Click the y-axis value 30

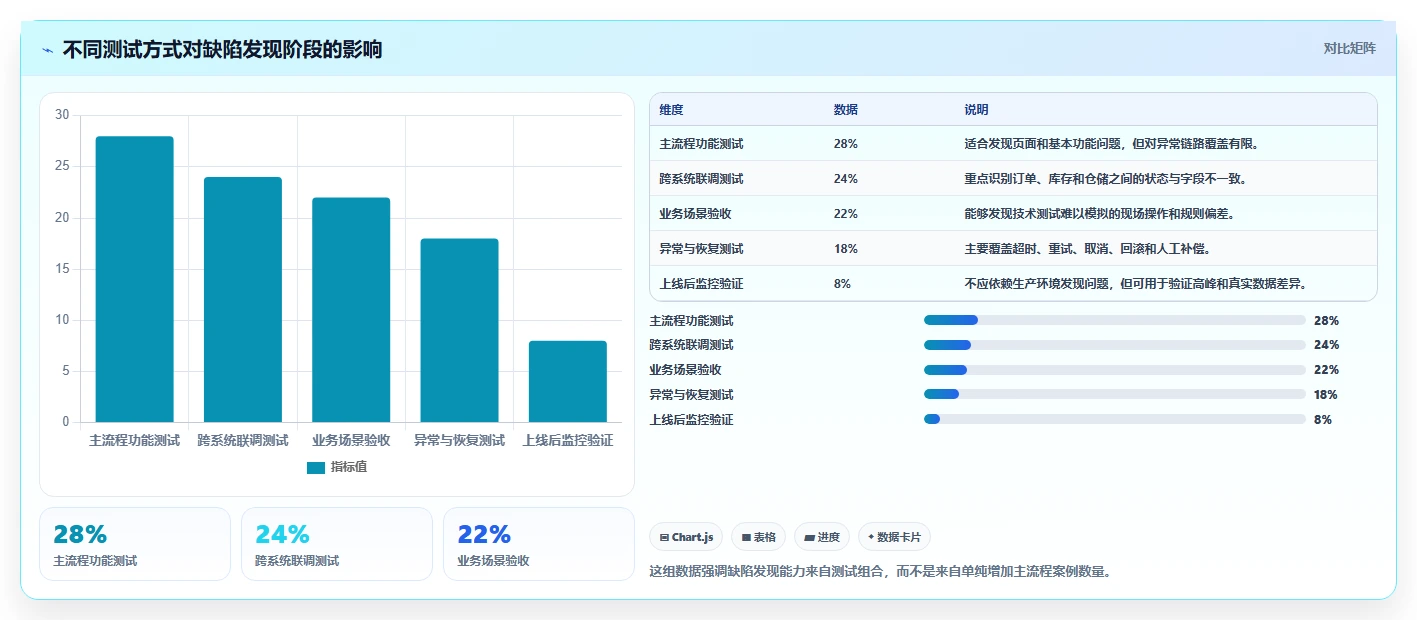click(62, 115)
